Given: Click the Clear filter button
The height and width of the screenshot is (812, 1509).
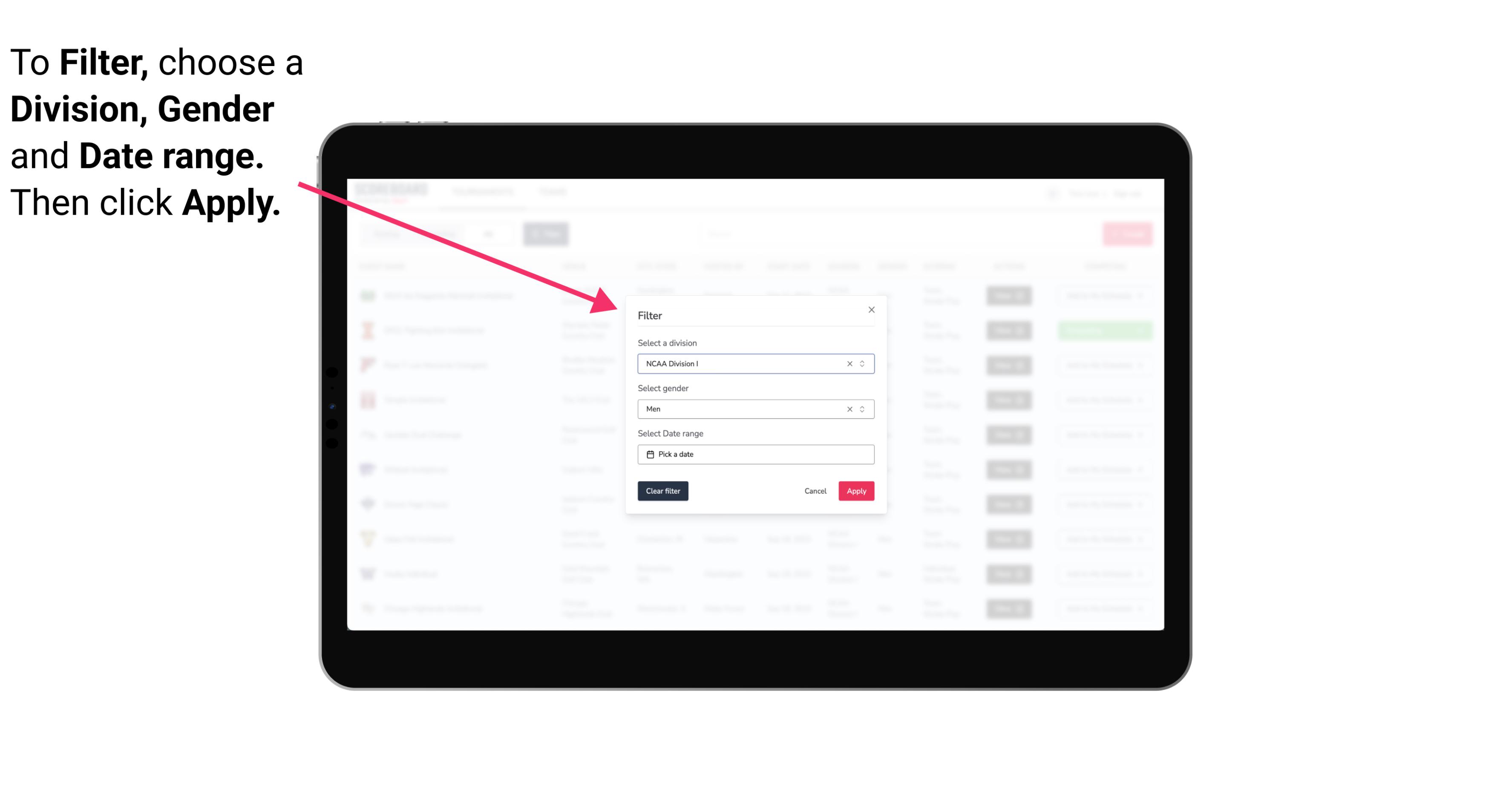Looking at the screenshot, I should (663, 491).
